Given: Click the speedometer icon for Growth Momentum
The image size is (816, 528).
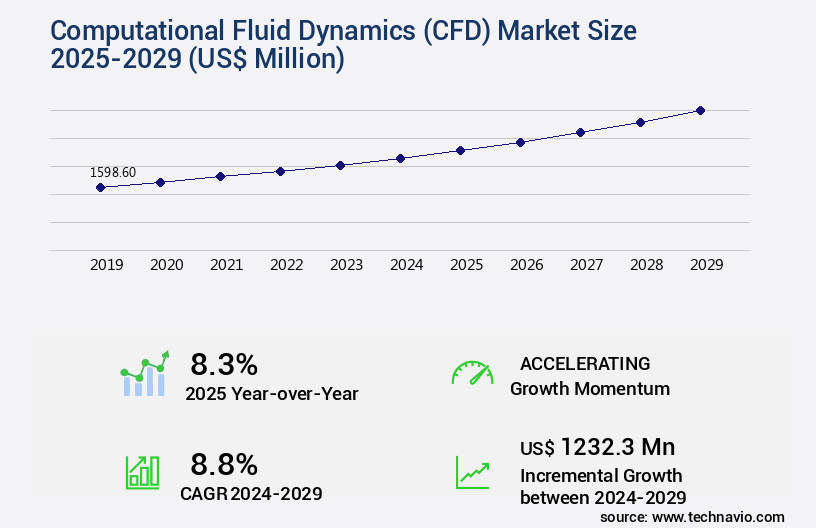Looking at the screenshot, I should [x=472, y=374].
